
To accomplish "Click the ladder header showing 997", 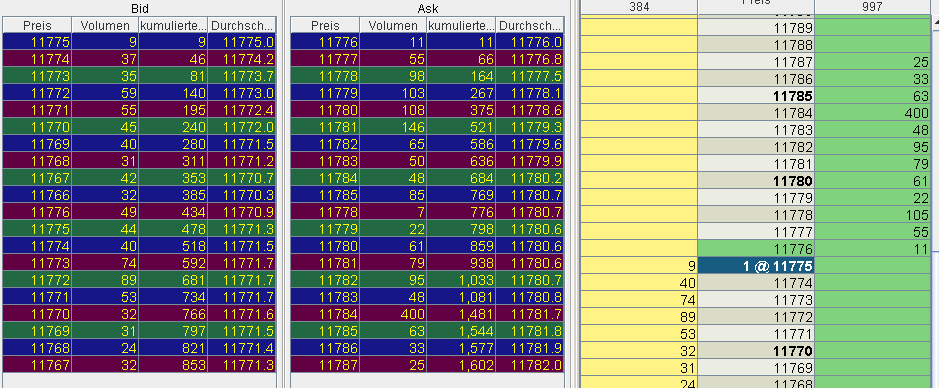I will click(x=872, y=7).
